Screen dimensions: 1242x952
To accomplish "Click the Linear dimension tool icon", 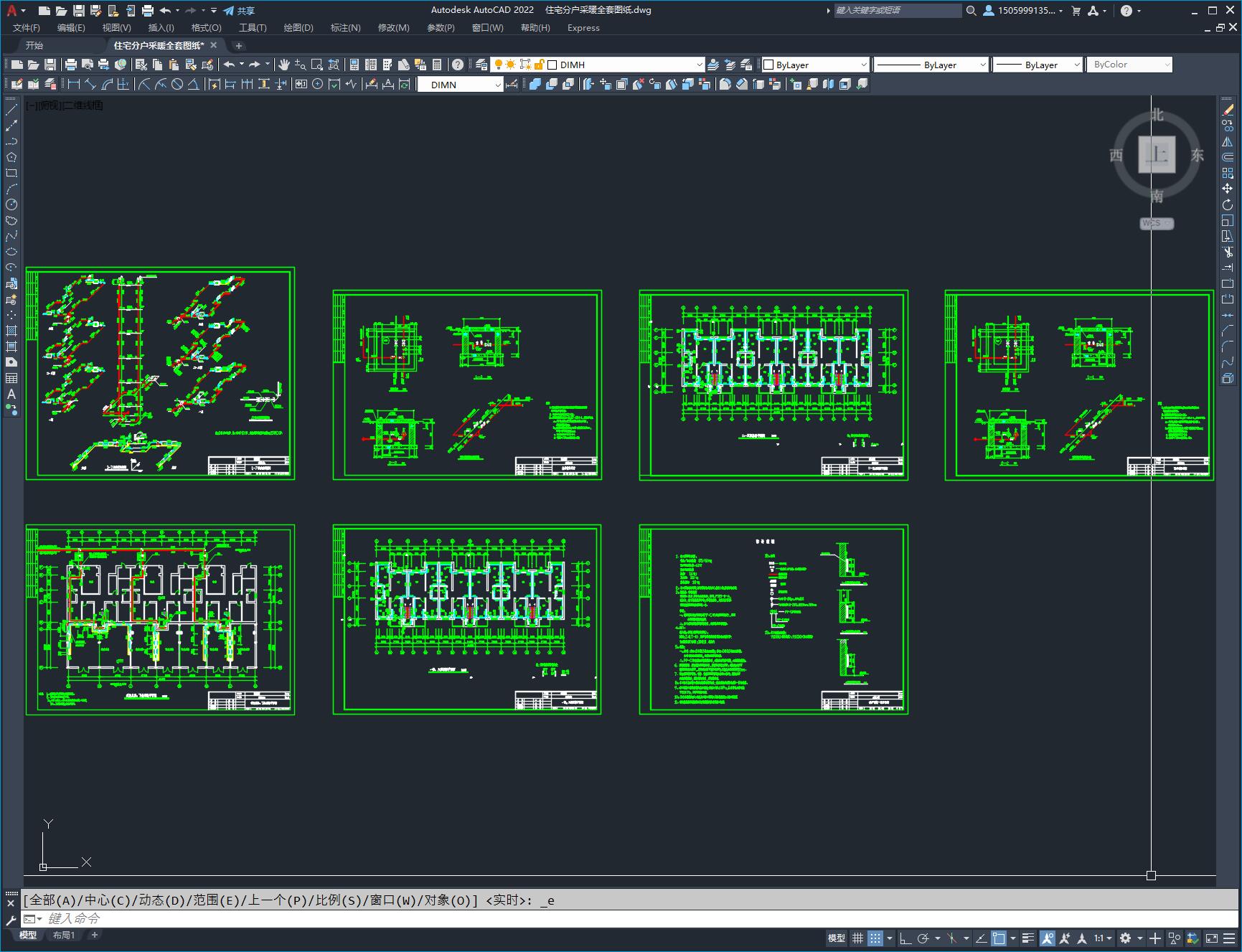I will click(x=73, y=85).
